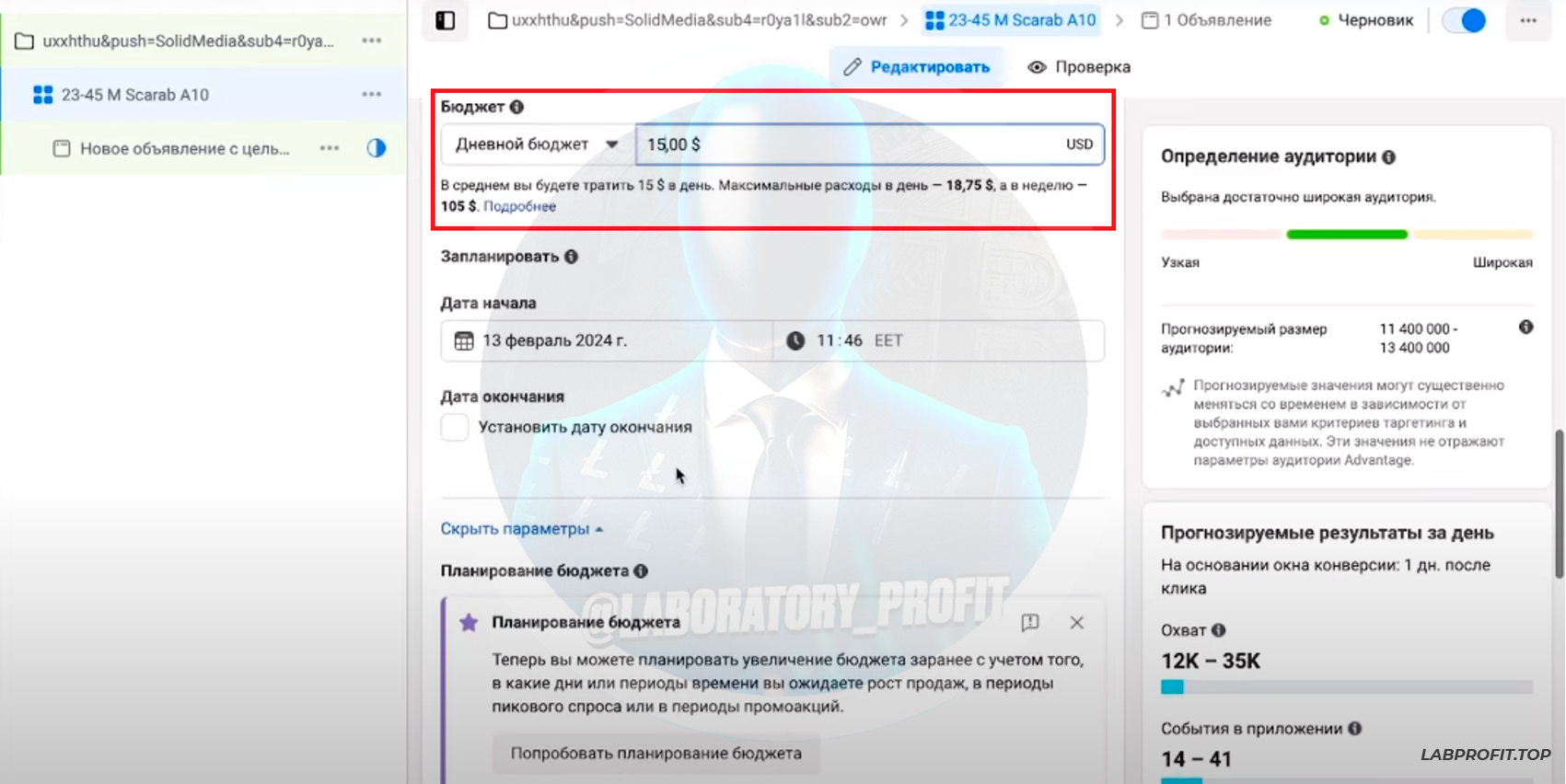The image size is (1566, 784).
Task: Open the calendar icon in start date
Action: pos(464,340)
